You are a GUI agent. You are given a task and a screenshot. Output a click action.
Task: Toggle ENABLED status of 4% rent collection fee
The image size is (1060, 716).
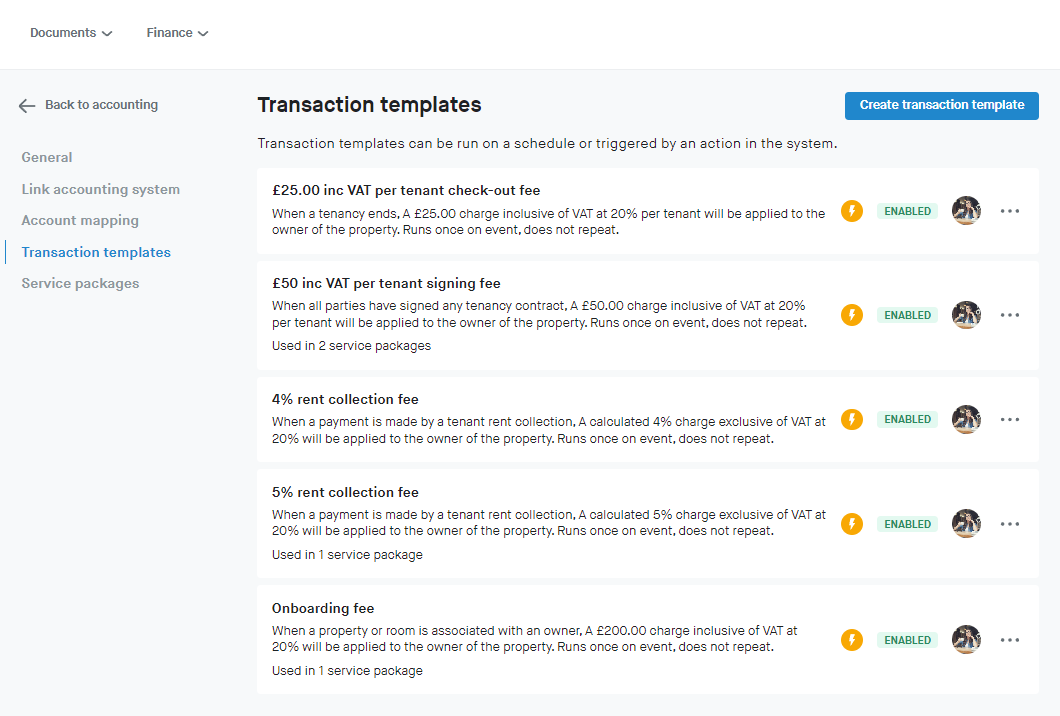pyautogui.click(x=907, y=420)
